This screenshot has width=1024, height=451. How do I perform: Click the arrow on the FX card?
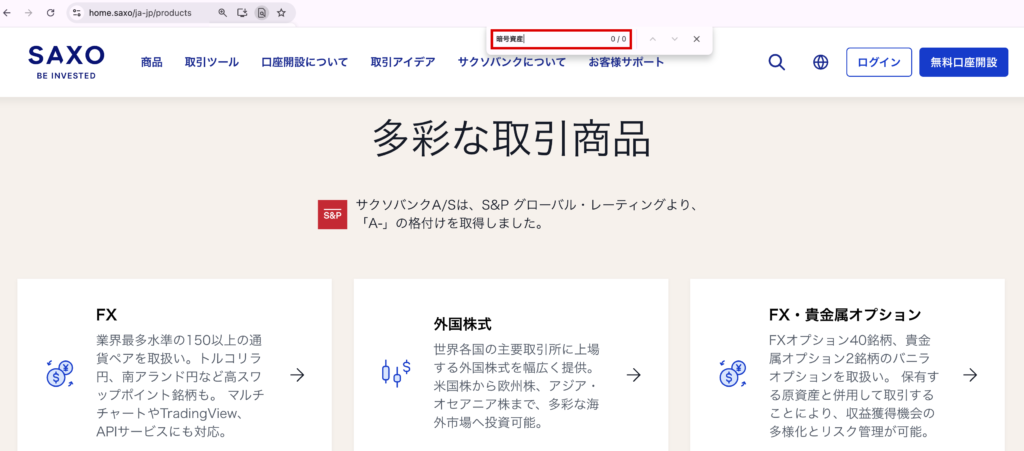[x=297, y=375]
